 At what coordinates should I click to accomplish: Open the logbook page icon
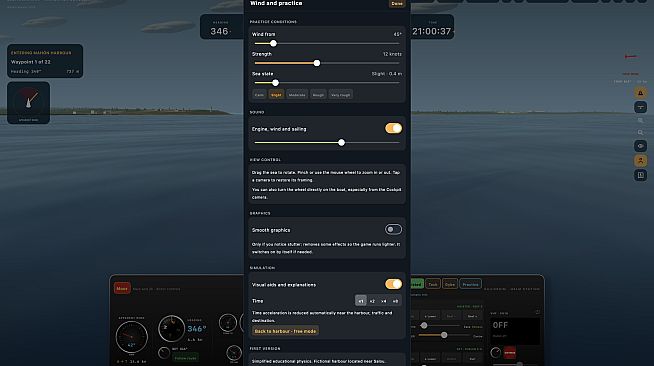pyautogui.click(x=641, y=175)
